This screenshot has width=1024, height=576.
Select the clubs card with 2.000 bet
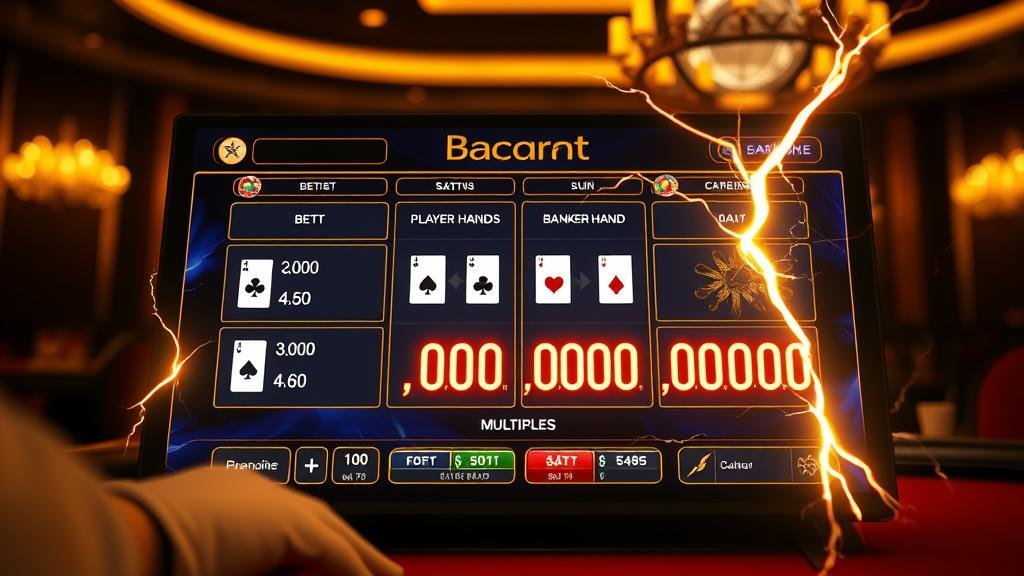(x=255, y=283)
